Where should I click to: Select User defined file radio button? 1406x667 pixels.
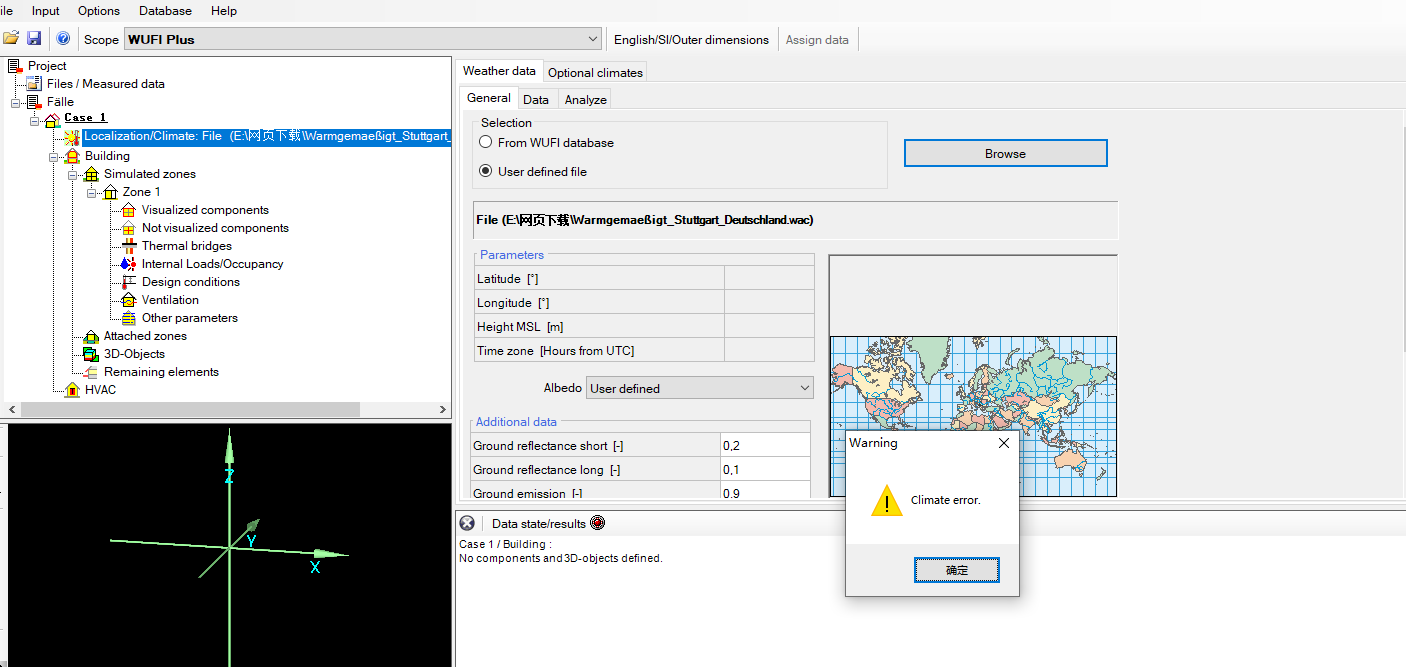point(486,171)
